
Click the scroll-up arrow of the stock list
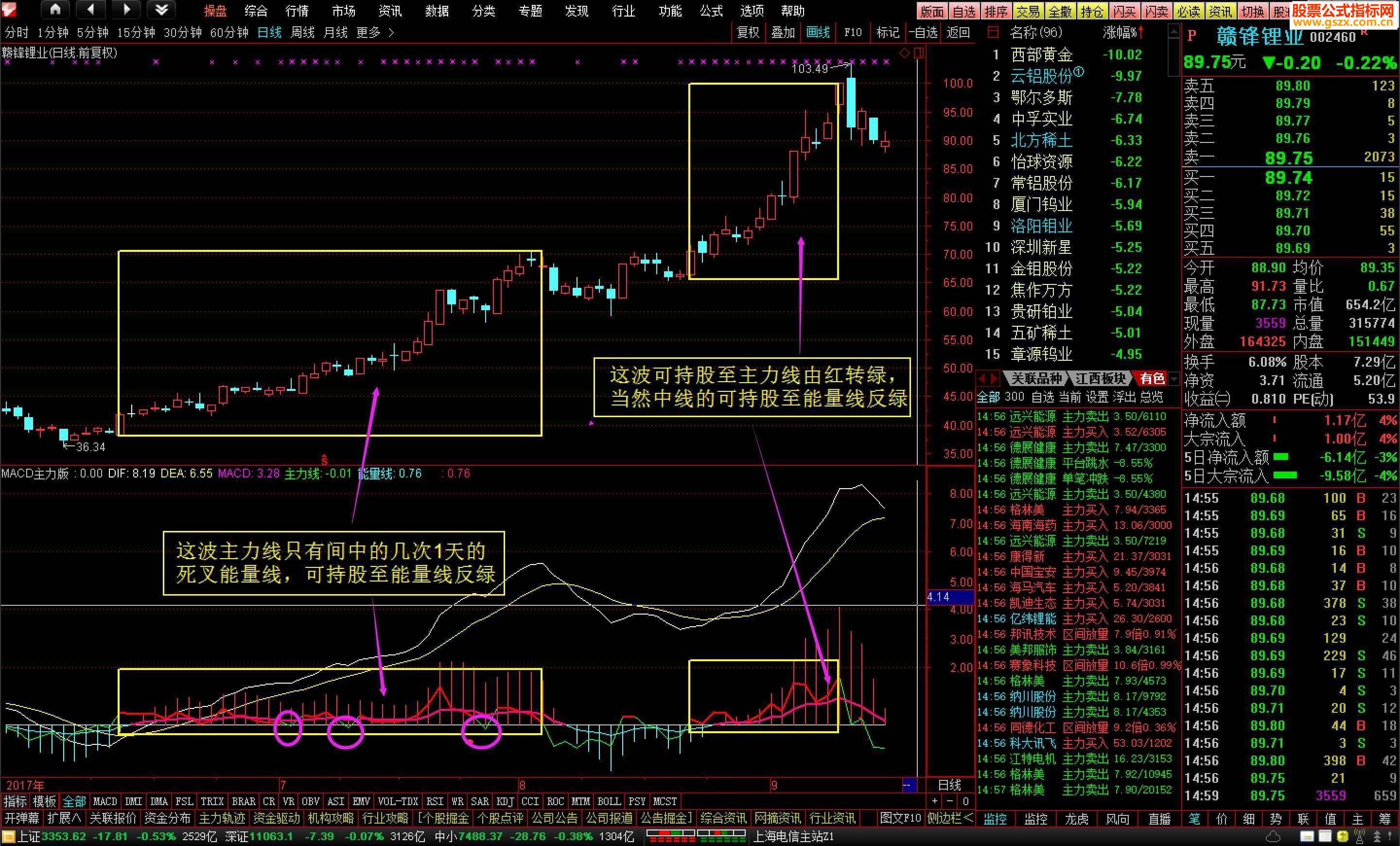tap(1174, 31)
